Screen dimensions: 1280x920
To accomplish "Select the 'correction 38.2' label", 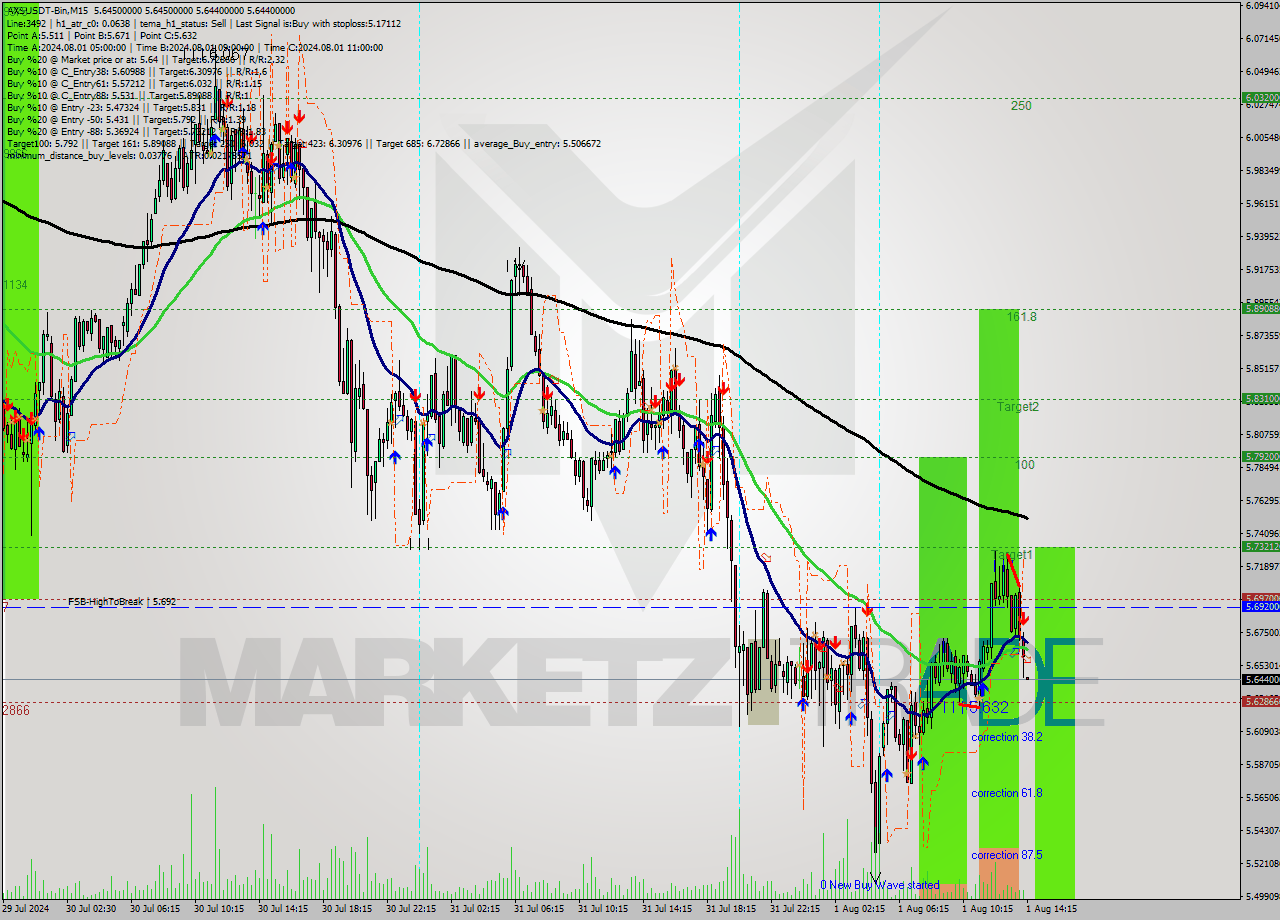I will point(1007,737).
